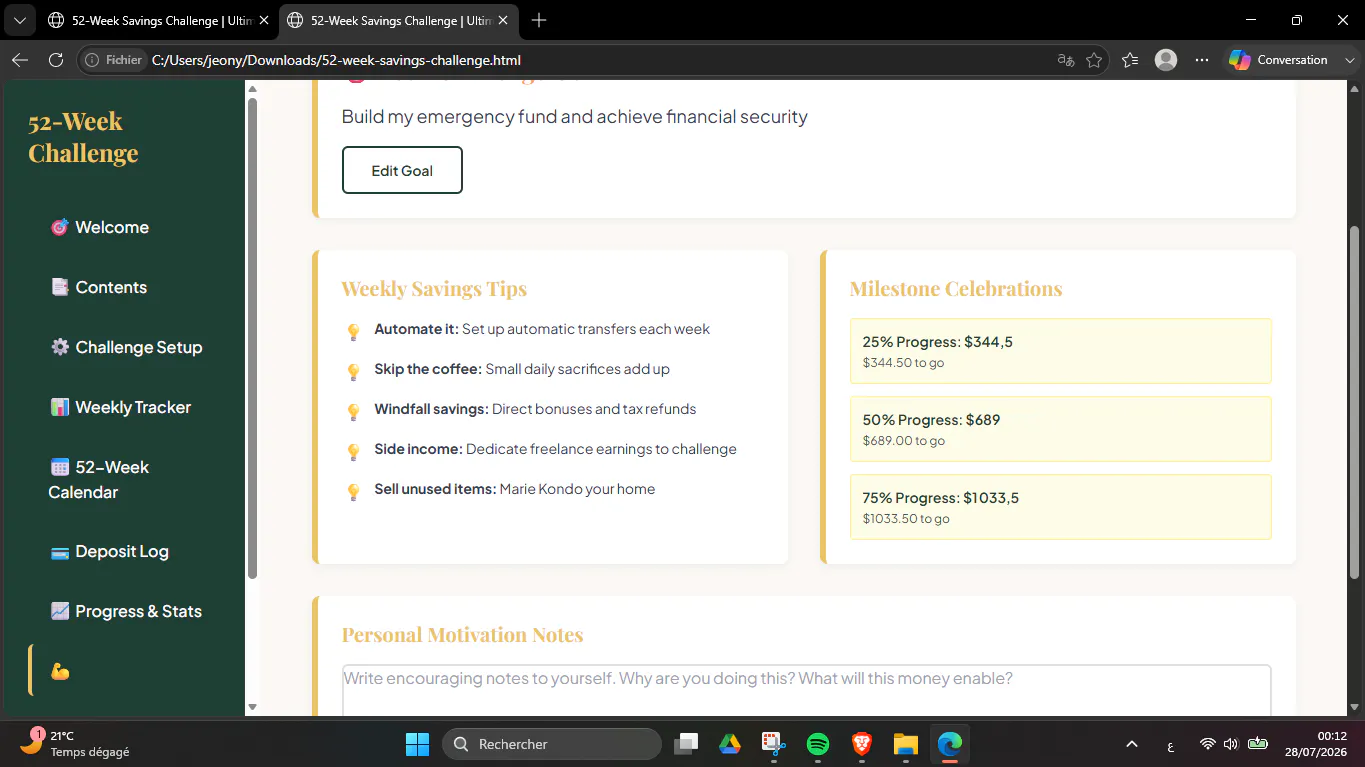
Task: Click the '$344.50 to go' text
Action: (x=903, y=363)
